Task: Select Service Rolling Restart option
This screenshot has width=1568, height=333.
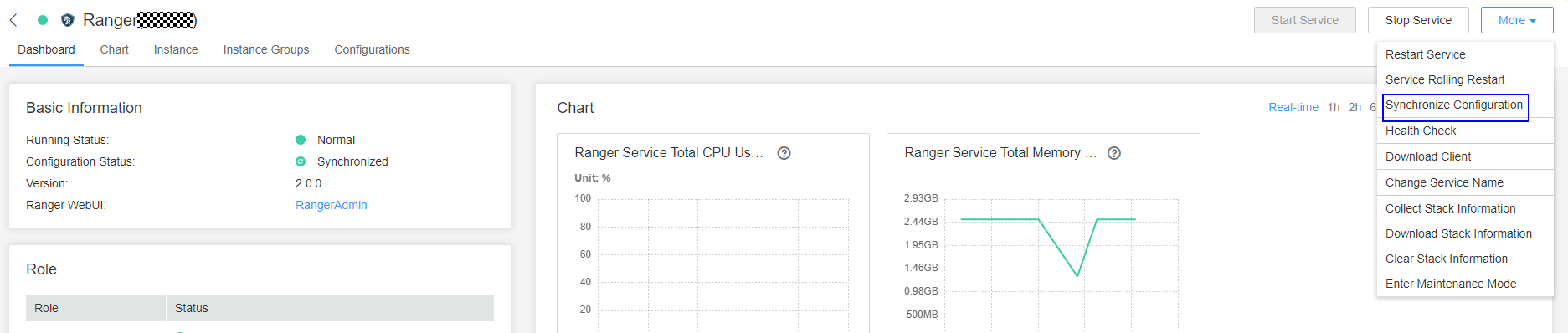Action: [1445, 79]
